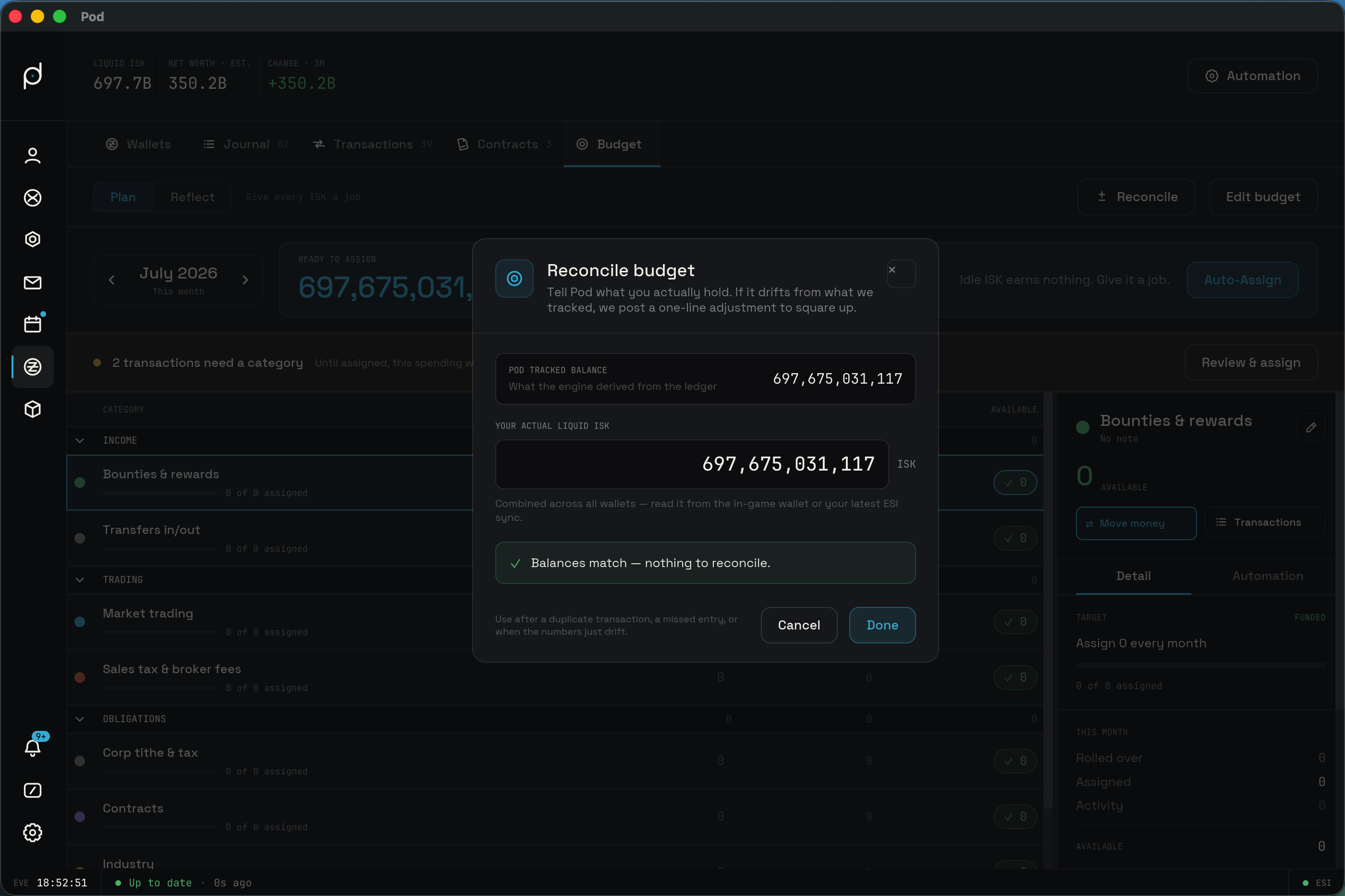Click the Reconcile button
The image size is (1345, 896).
[x=1137, y=197]
